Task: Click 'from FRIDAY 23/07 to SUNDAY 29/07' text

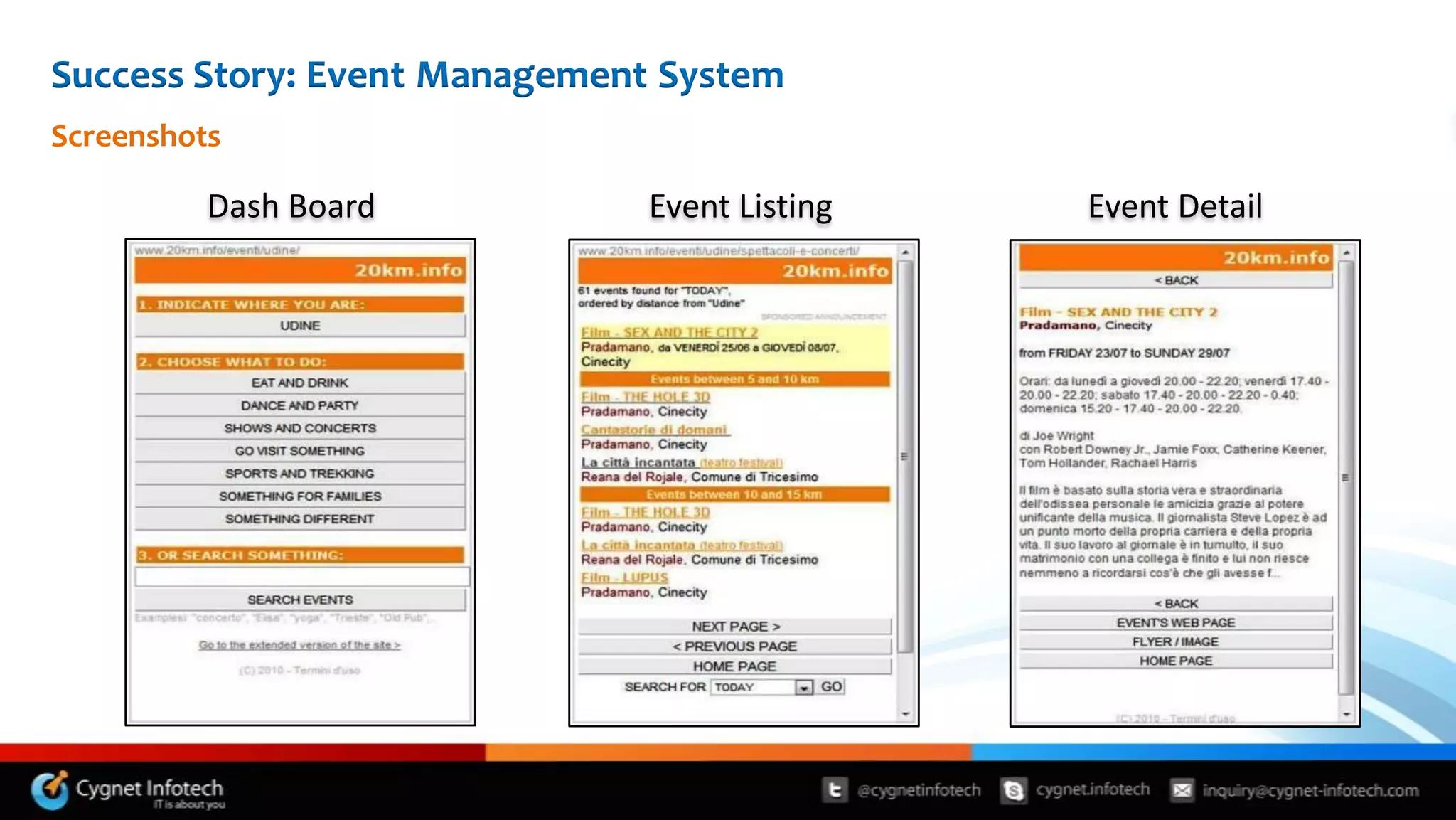Action: pos(1124,353)
